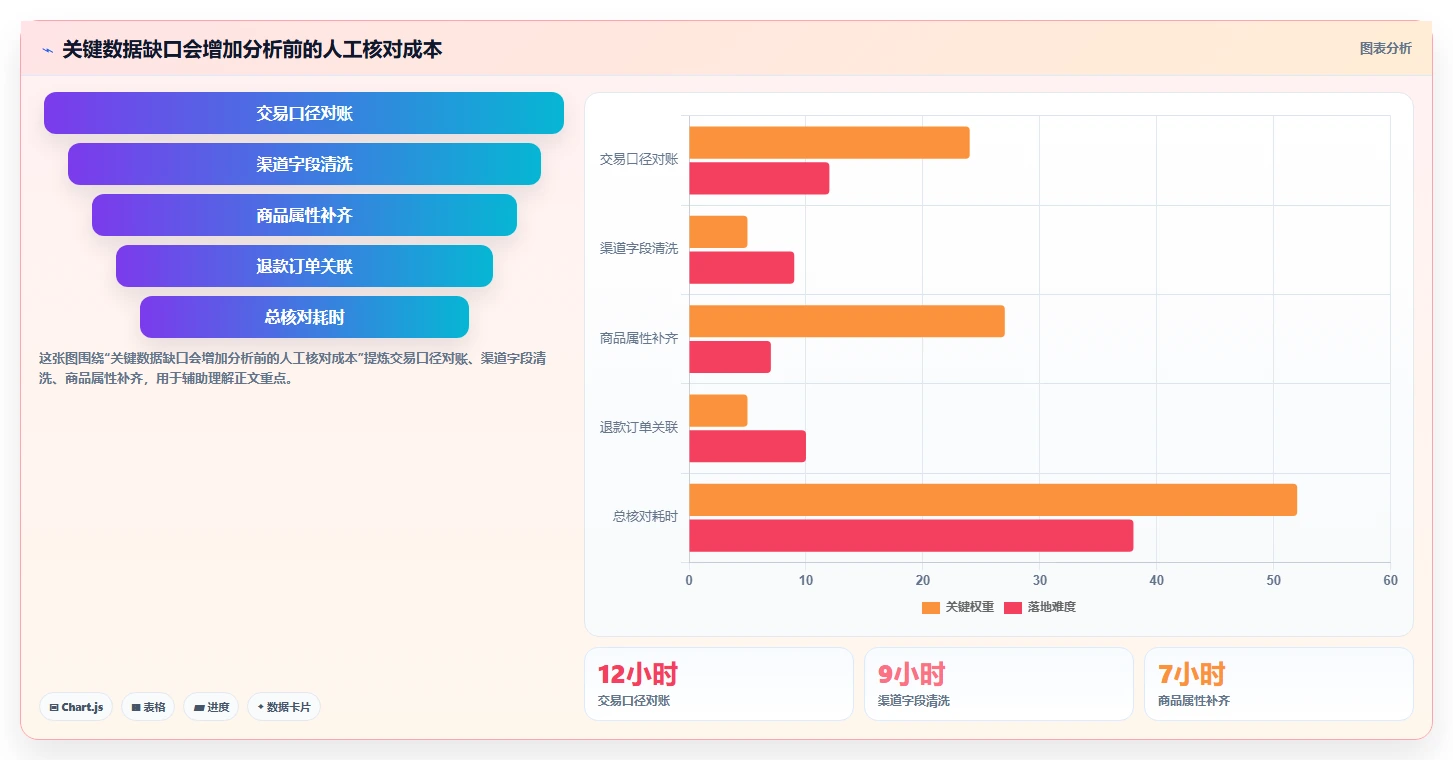Click the y-axis label 交易口径对账
This screenshot has height=760, width=1453.
coord(638,159)
